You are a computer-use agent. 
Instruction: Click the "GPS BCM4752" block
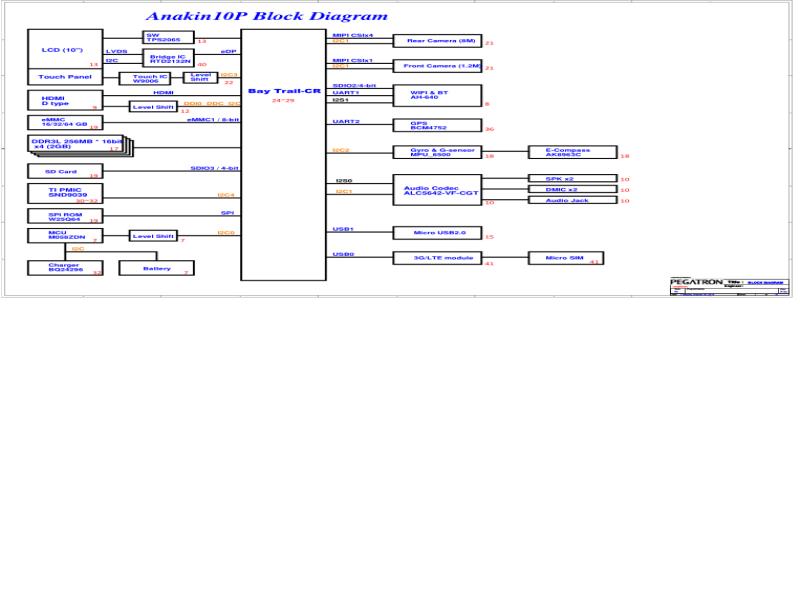[x=437, y=126]
